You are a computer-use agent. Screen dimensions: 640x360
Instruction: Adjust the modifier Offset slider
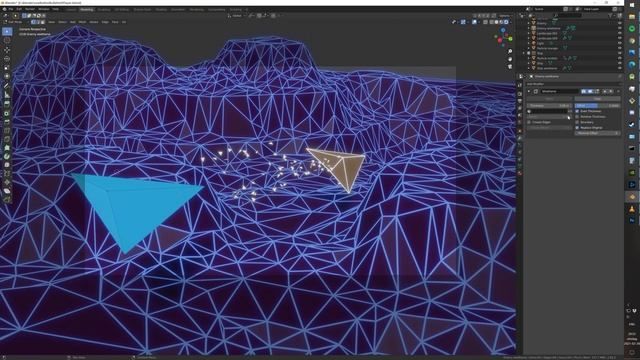click(598, 106)
